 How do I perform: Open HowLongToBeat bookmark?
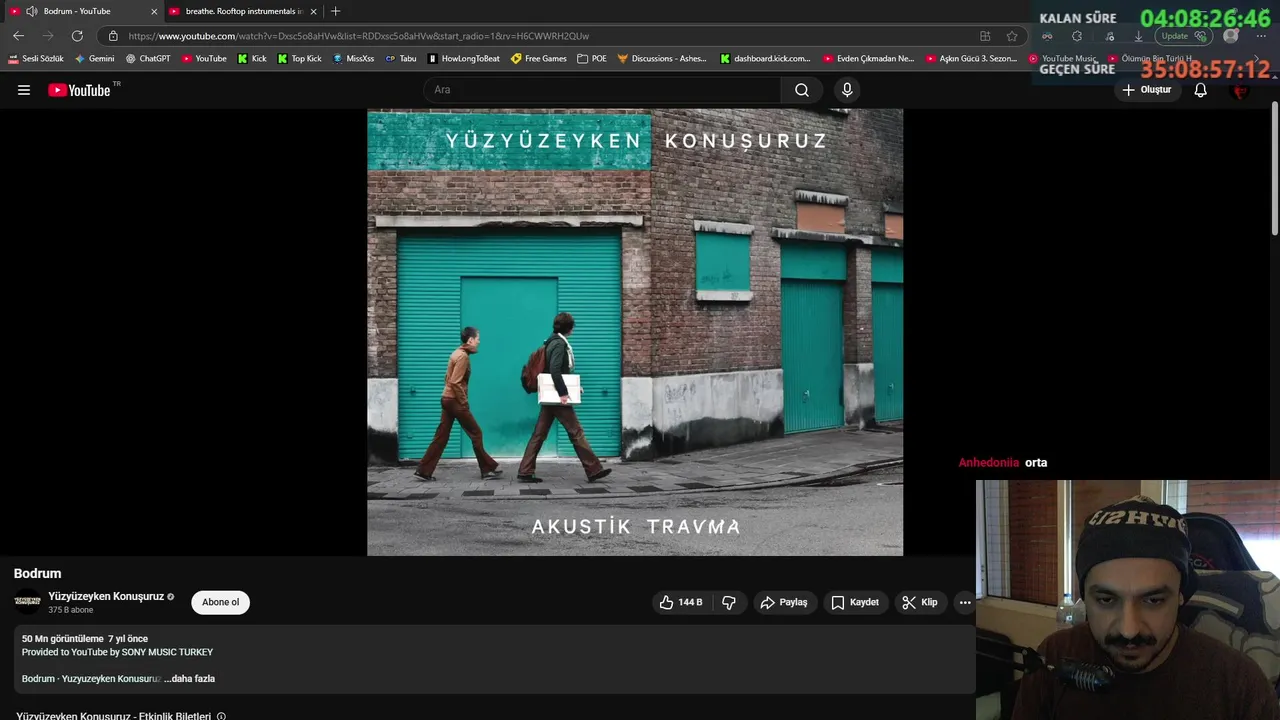click(x=464, y=59)
